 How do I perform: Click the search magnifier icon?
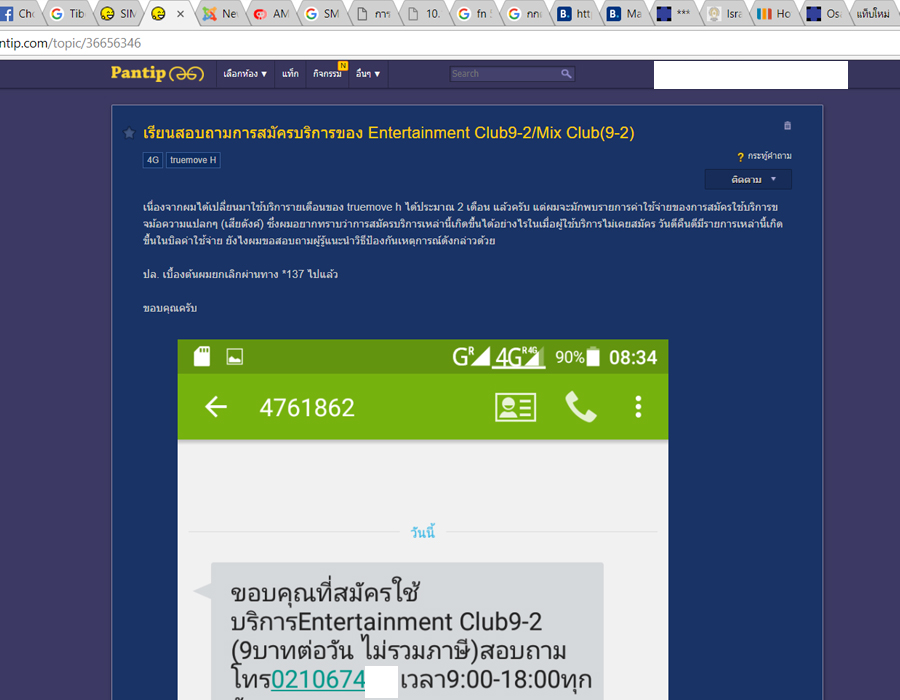coord(566,74)
